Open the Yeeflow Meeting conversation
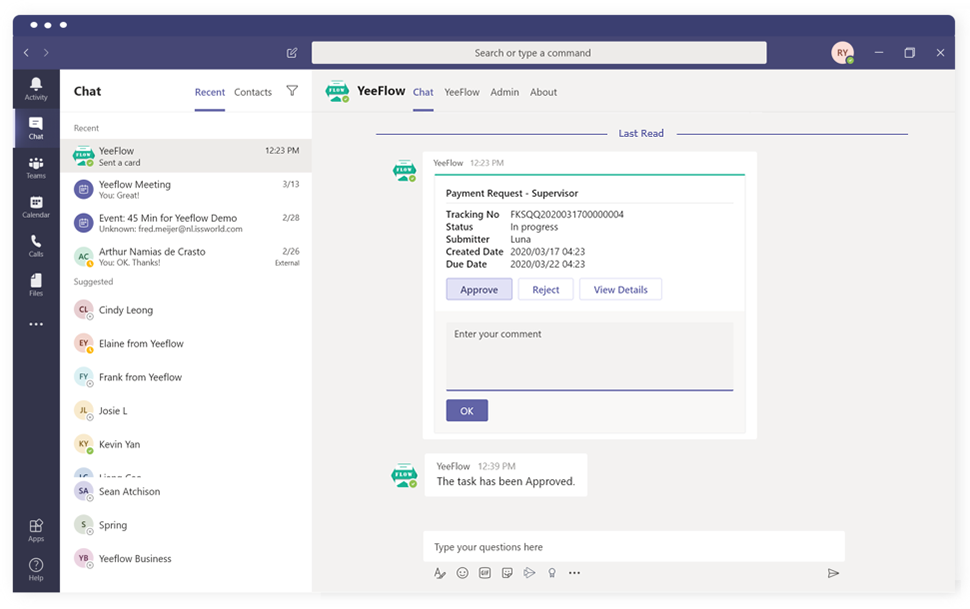The image size is (970, 609). tap(186, 189)
